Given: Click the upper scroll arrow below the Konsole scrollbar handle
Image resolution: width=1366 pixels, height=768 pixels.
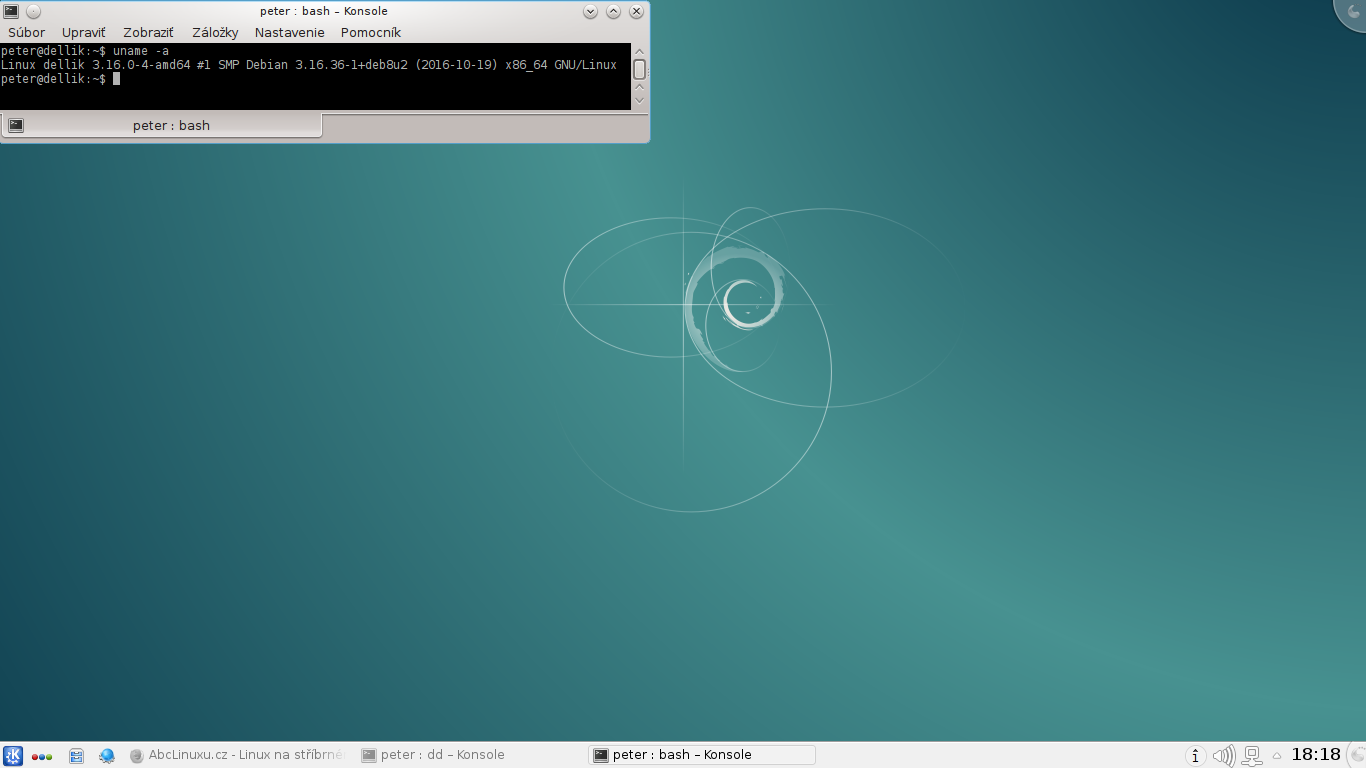Looking at the screenshot, I should pos(640,87).
